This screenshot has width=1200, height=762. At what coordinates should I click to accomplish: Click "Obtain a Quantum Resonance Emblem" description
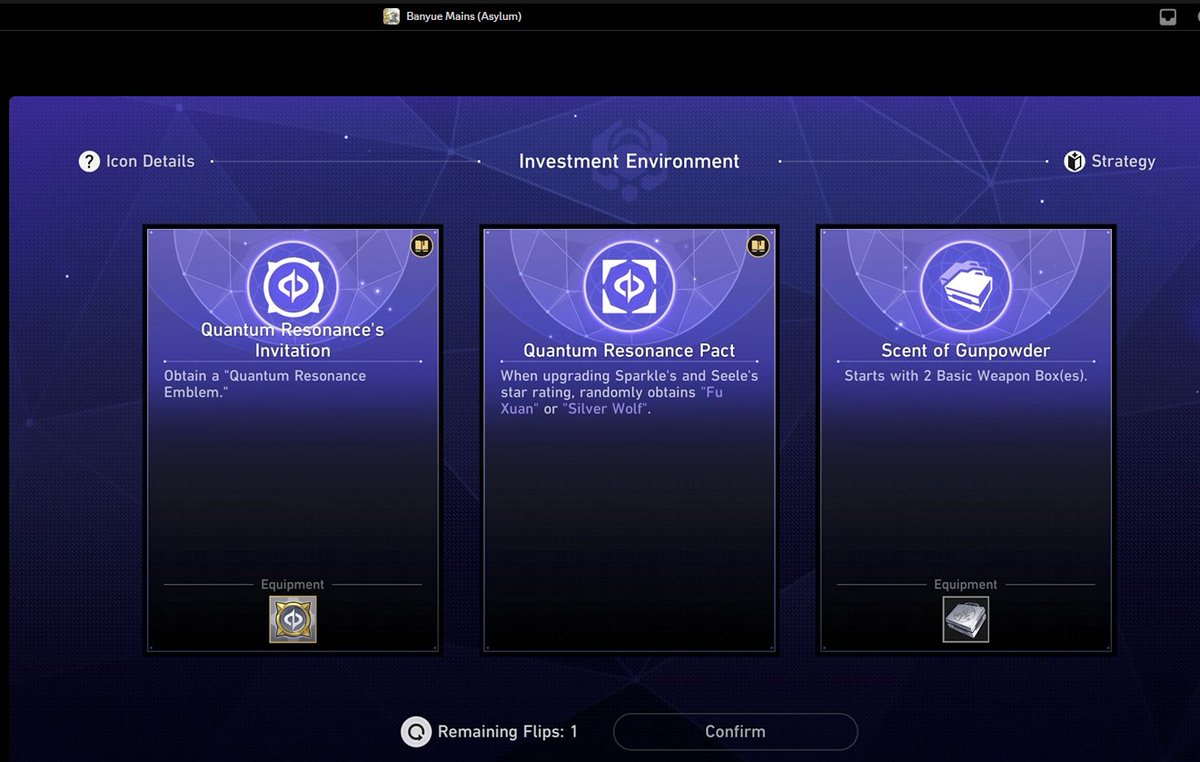[x=265, y=384]
